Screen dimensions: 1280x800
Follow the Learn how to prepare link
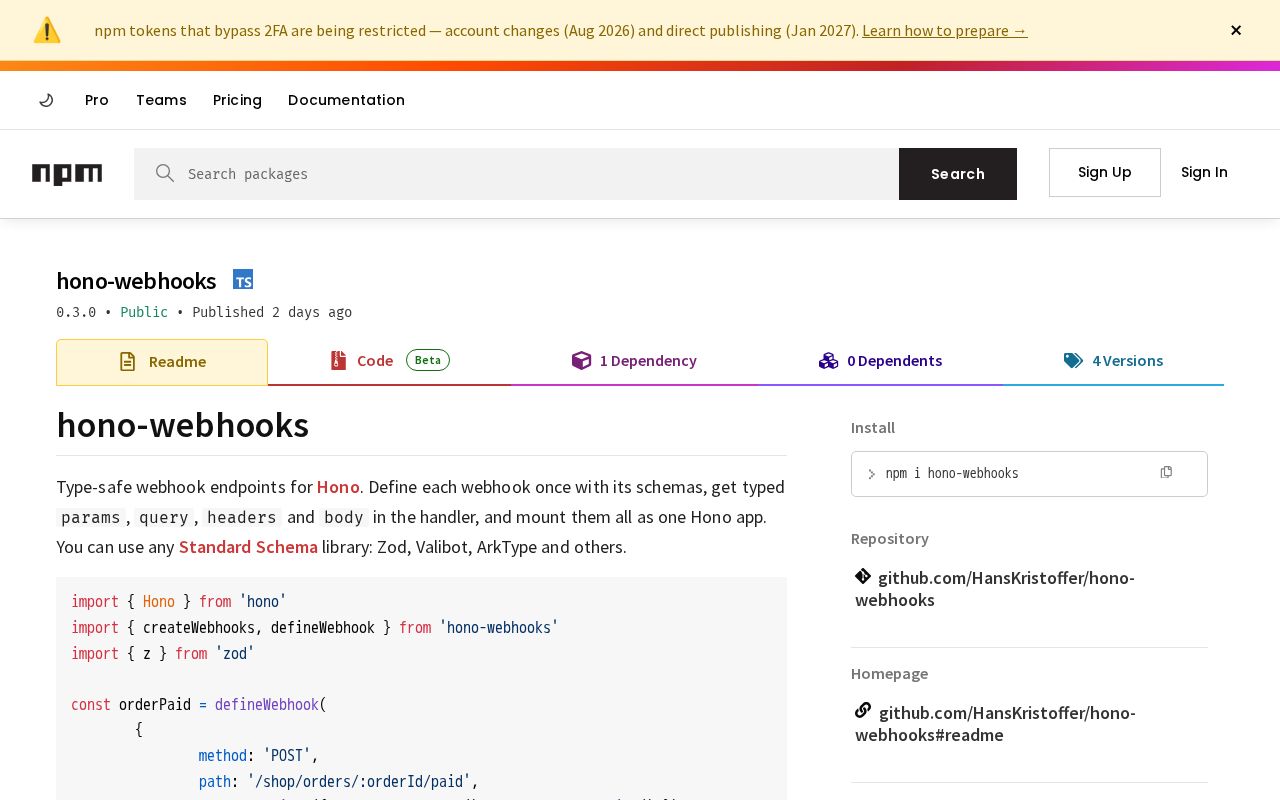[x=944, y=30]
